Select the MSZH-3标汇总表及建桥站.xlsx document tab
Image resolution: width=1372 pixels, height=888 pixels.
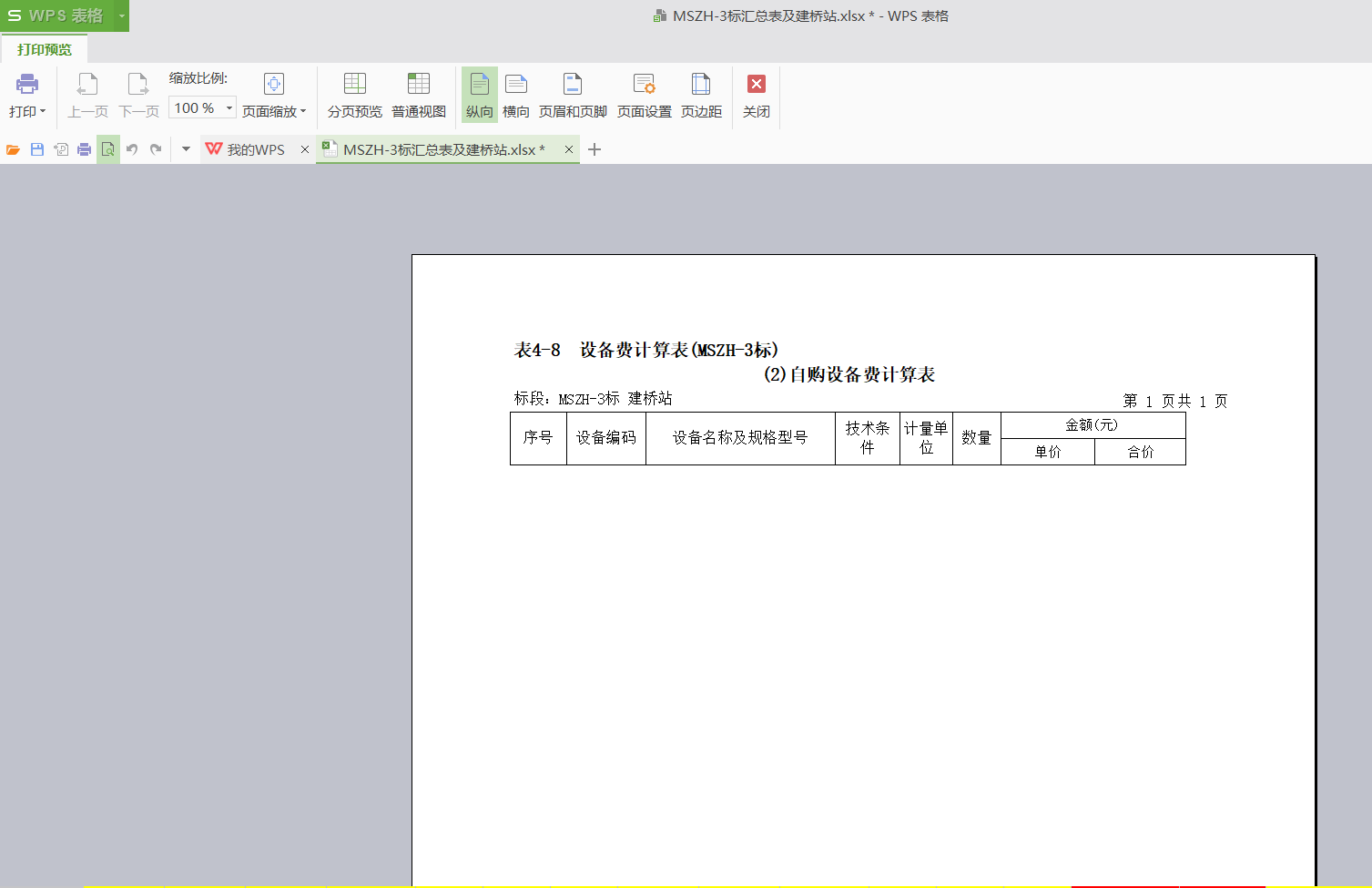(x=443, y=149)
